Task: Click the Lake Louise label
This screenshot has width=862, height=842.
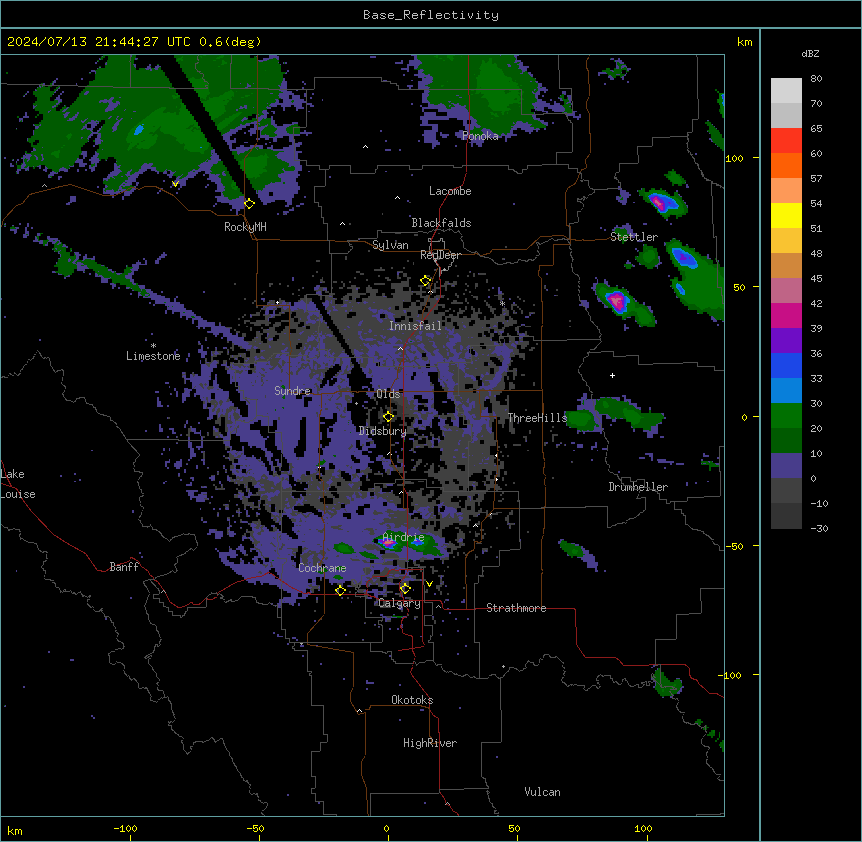Action: click(18, 484)
